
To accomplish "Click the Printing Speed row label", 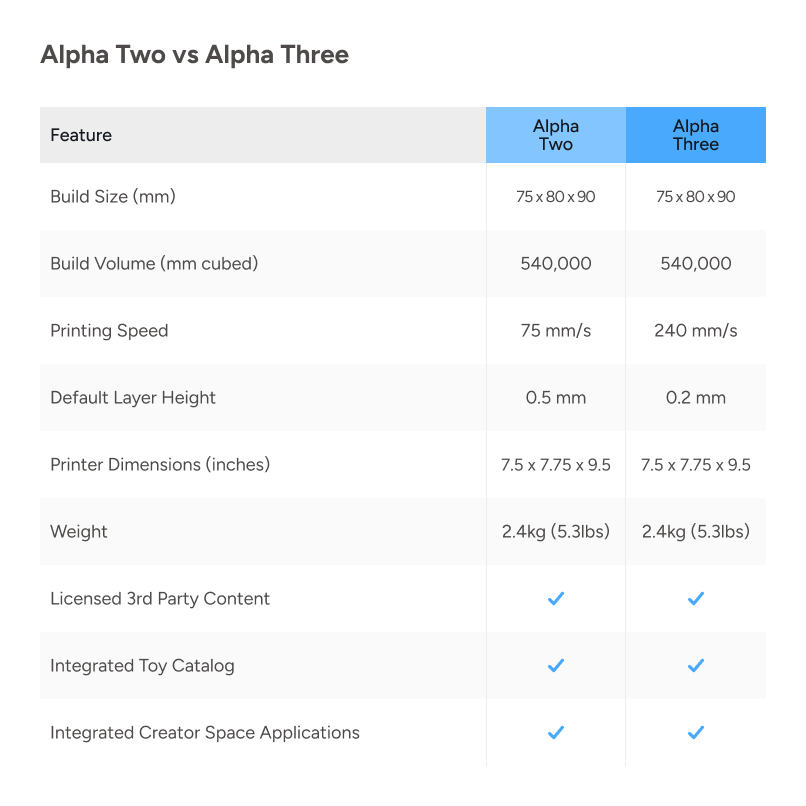I will 109,330.
